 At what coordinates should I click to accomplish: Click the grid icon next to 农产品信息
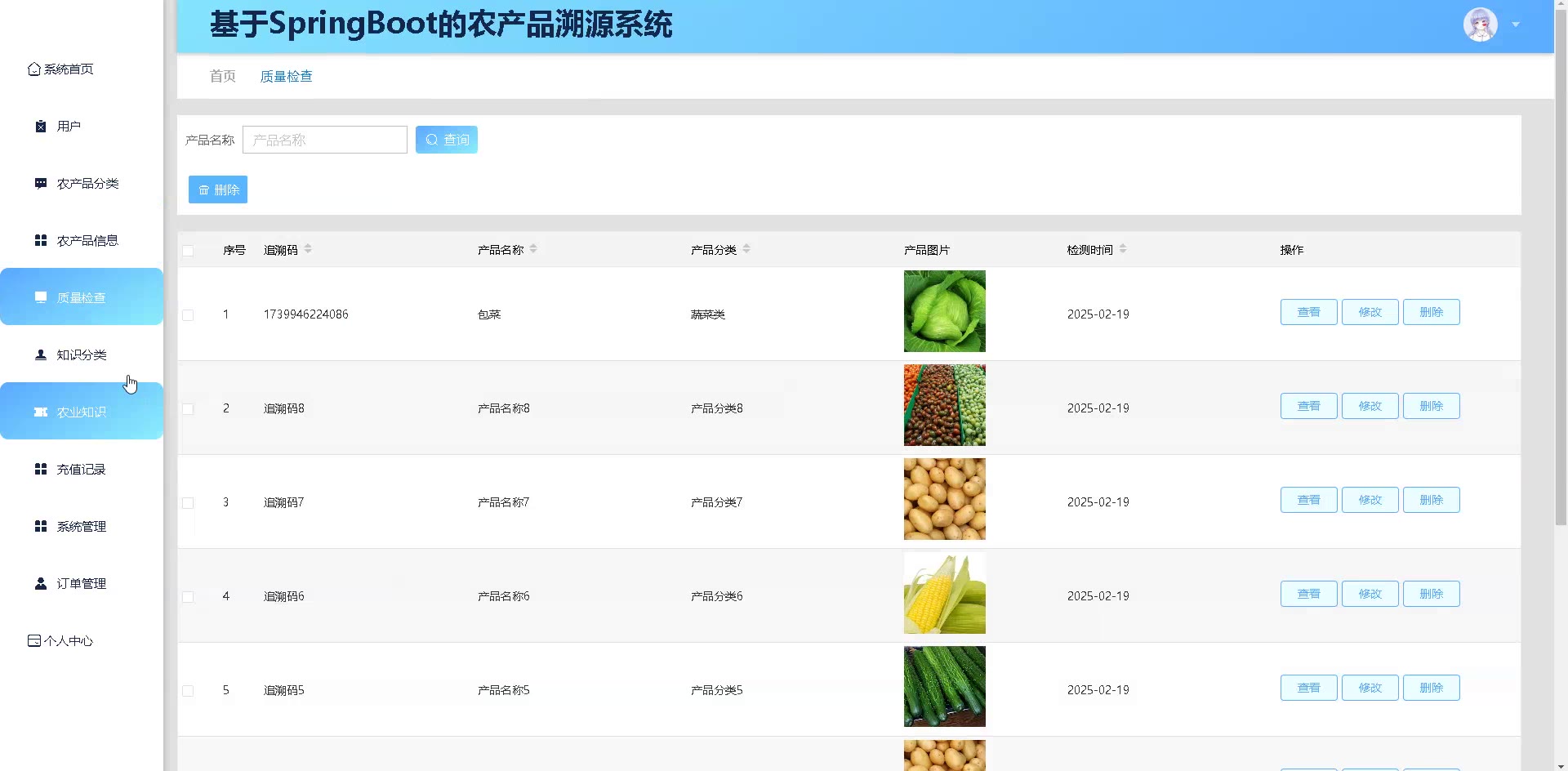coord(41,241)
